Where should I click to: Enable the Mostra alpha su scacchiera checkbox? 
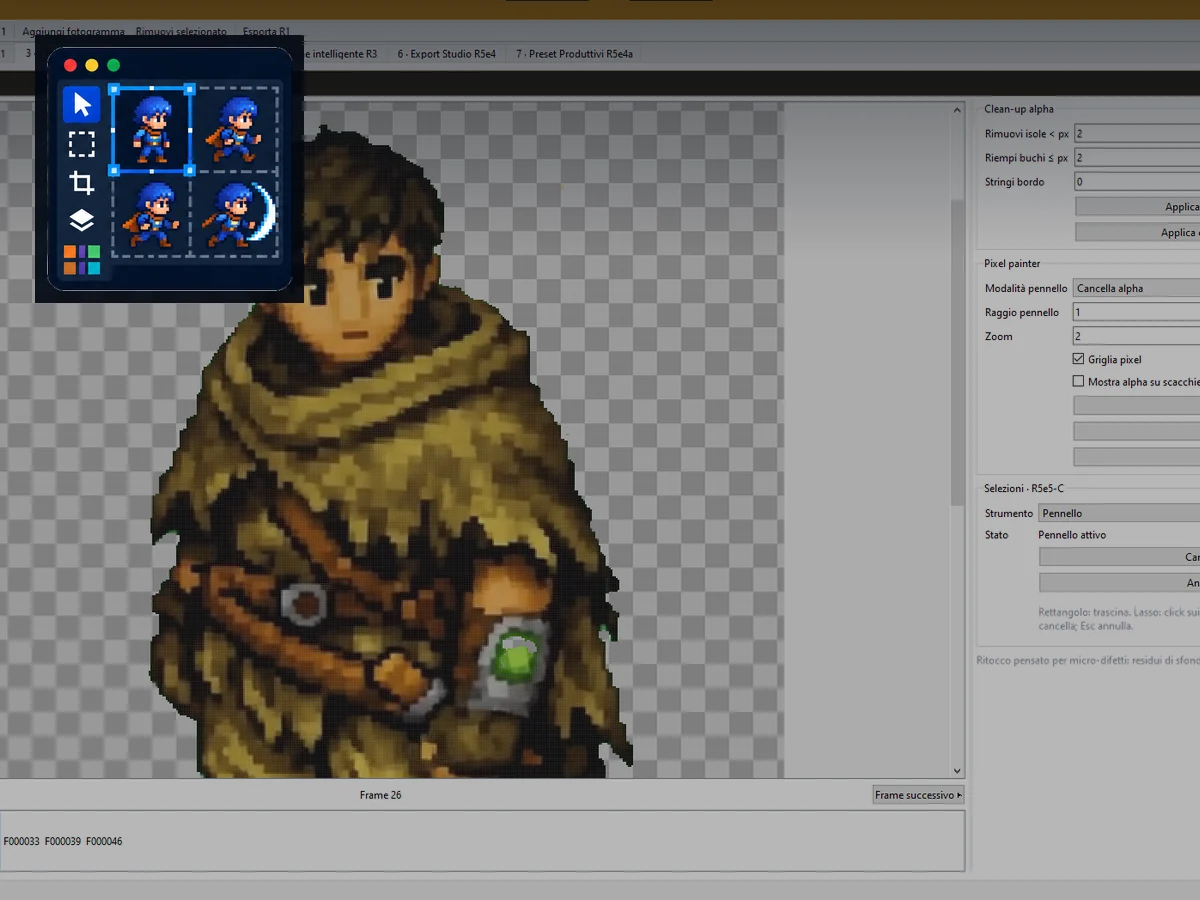pos(1078,381)
